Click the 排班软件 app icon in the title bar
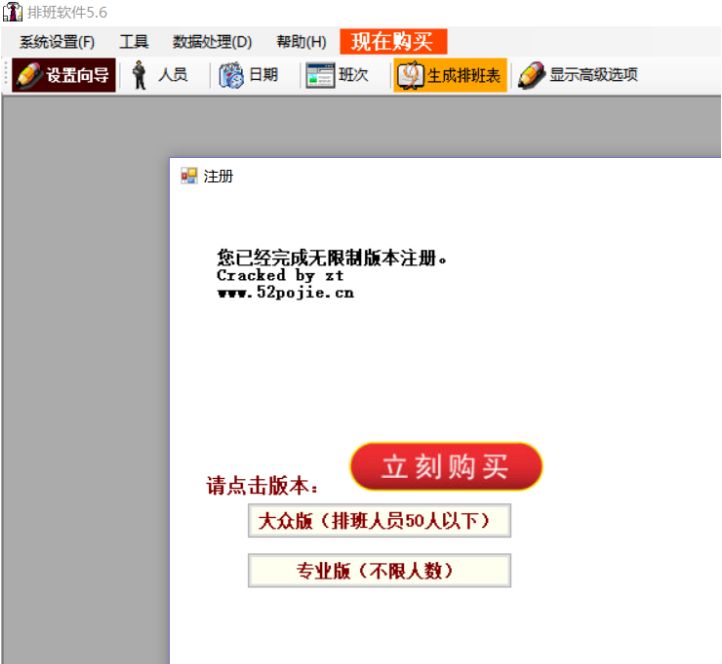 [x=13, y=12]
